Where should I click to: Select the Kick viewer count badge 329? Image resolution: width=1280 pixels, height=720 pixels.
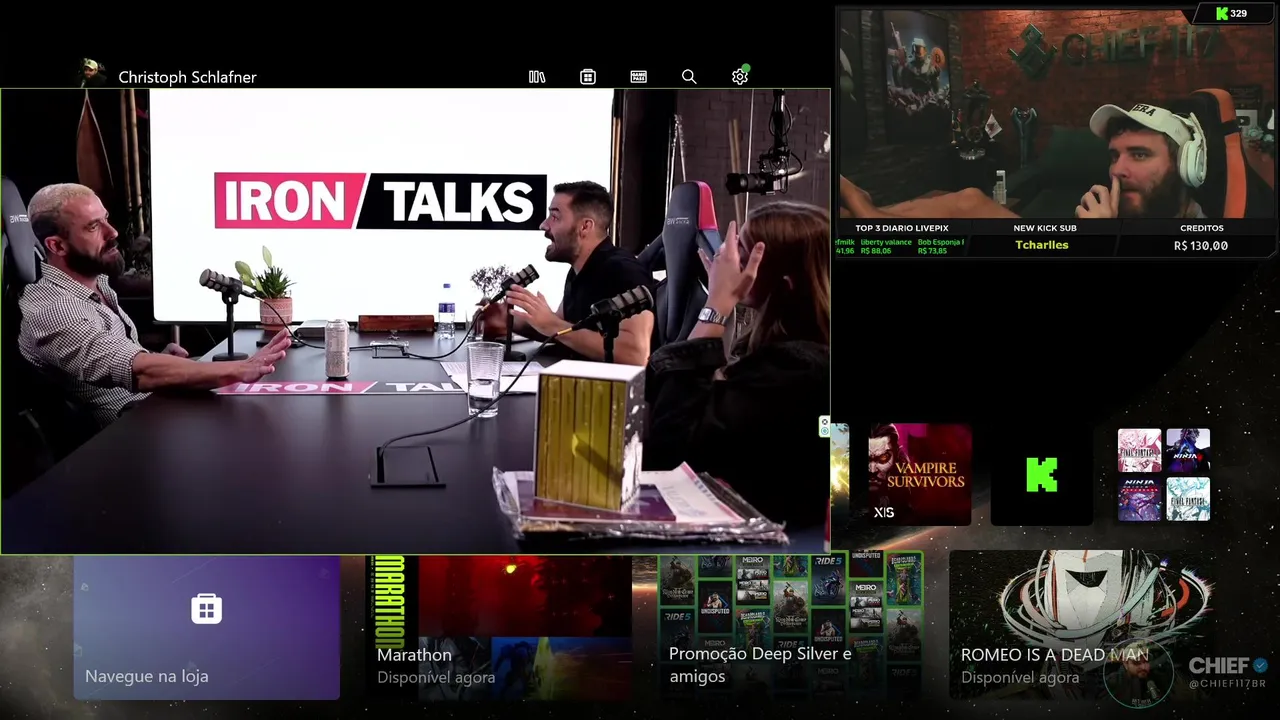tap(1230, 14)
